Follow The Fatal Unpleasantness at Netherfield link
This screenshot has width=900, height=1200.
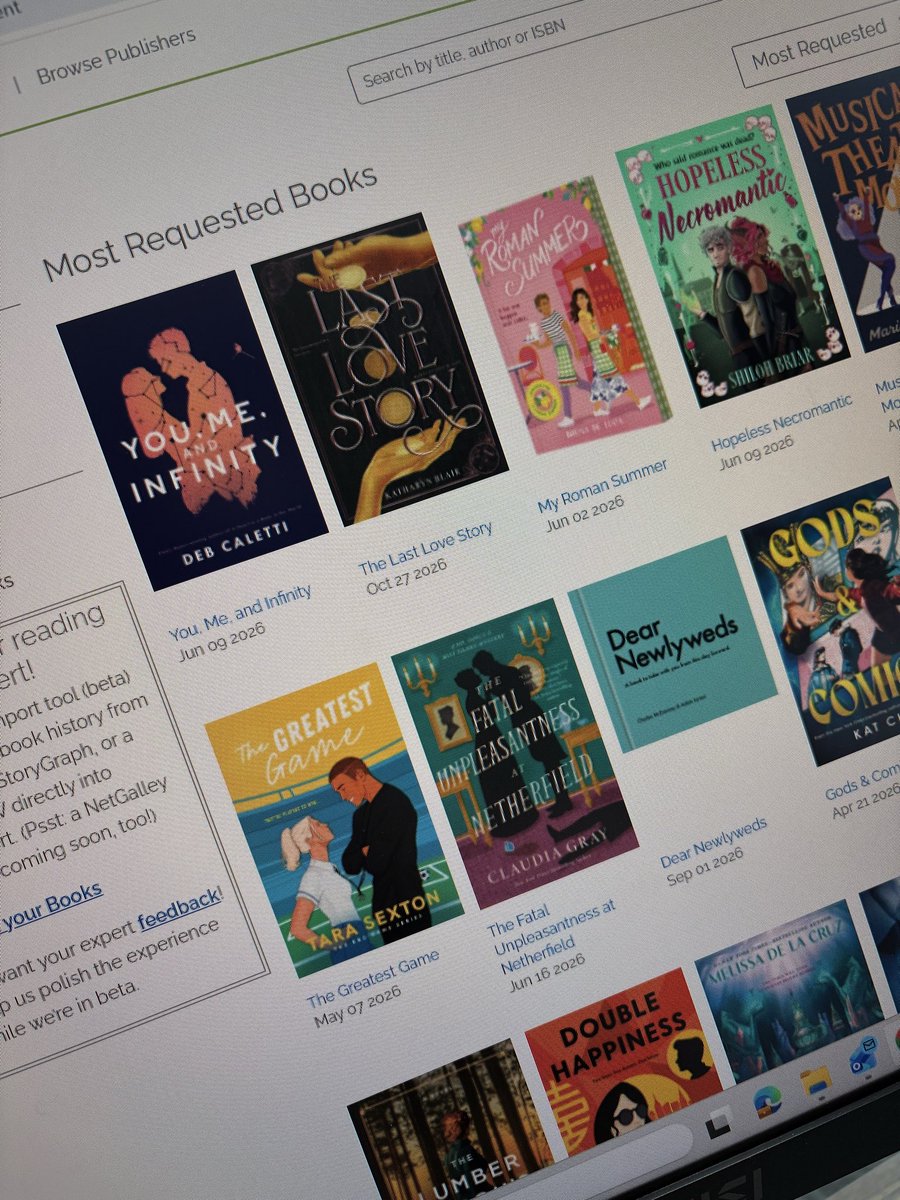[x=552, y=928]
